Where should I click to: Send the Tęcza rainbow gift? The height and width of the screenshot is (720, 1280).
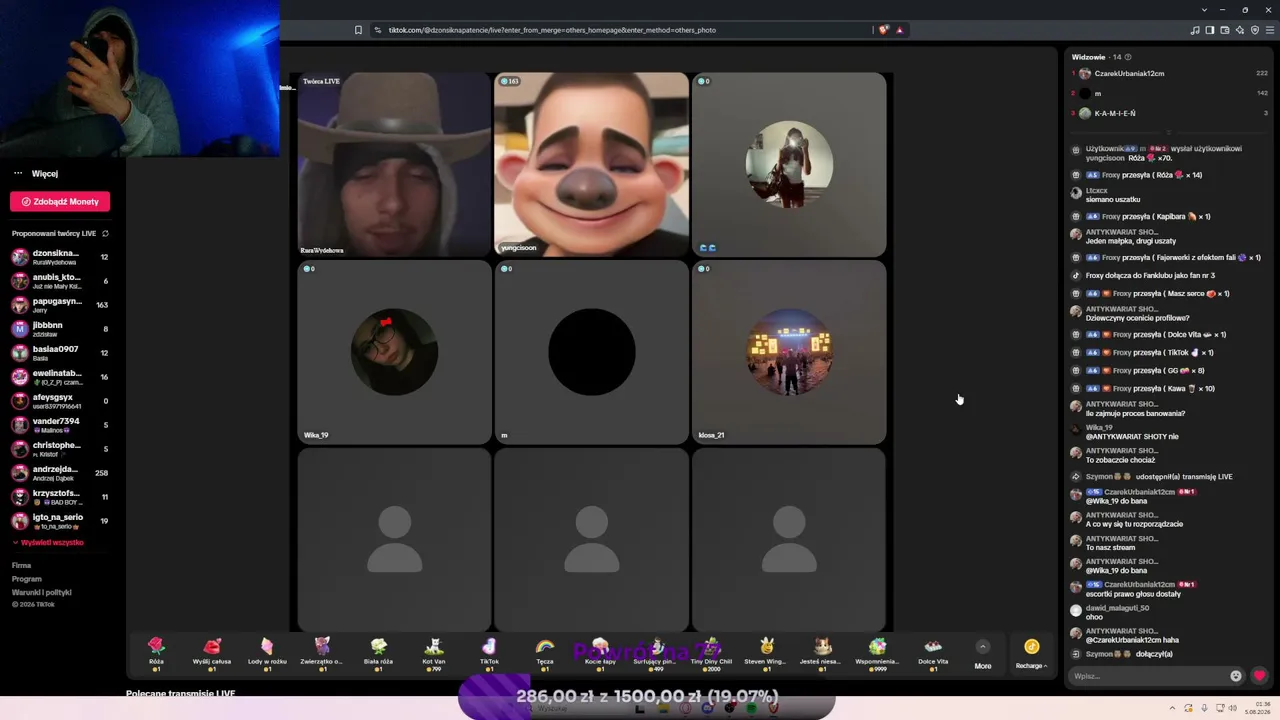pos(545,652)
